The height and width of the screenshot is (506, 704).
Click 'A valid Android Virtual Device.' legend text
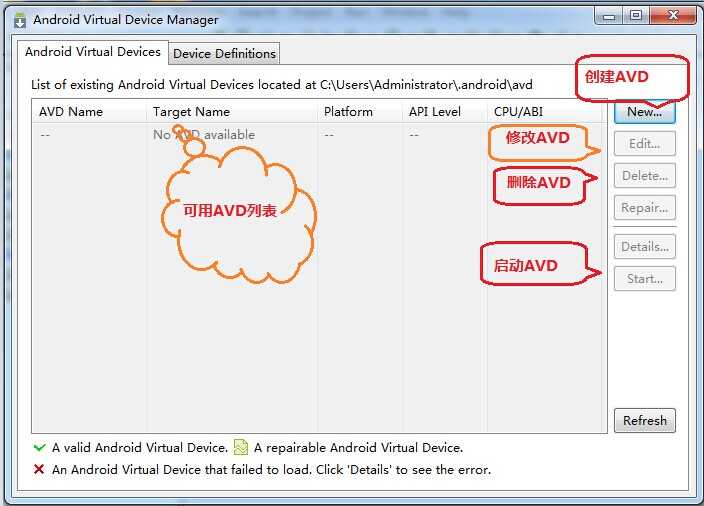(140, 448)
